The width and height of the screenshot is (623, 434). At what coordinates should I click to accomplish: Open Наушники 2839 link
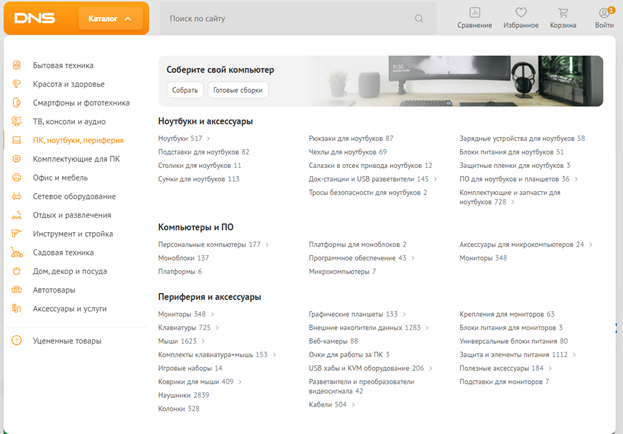[x=184, y=395]
